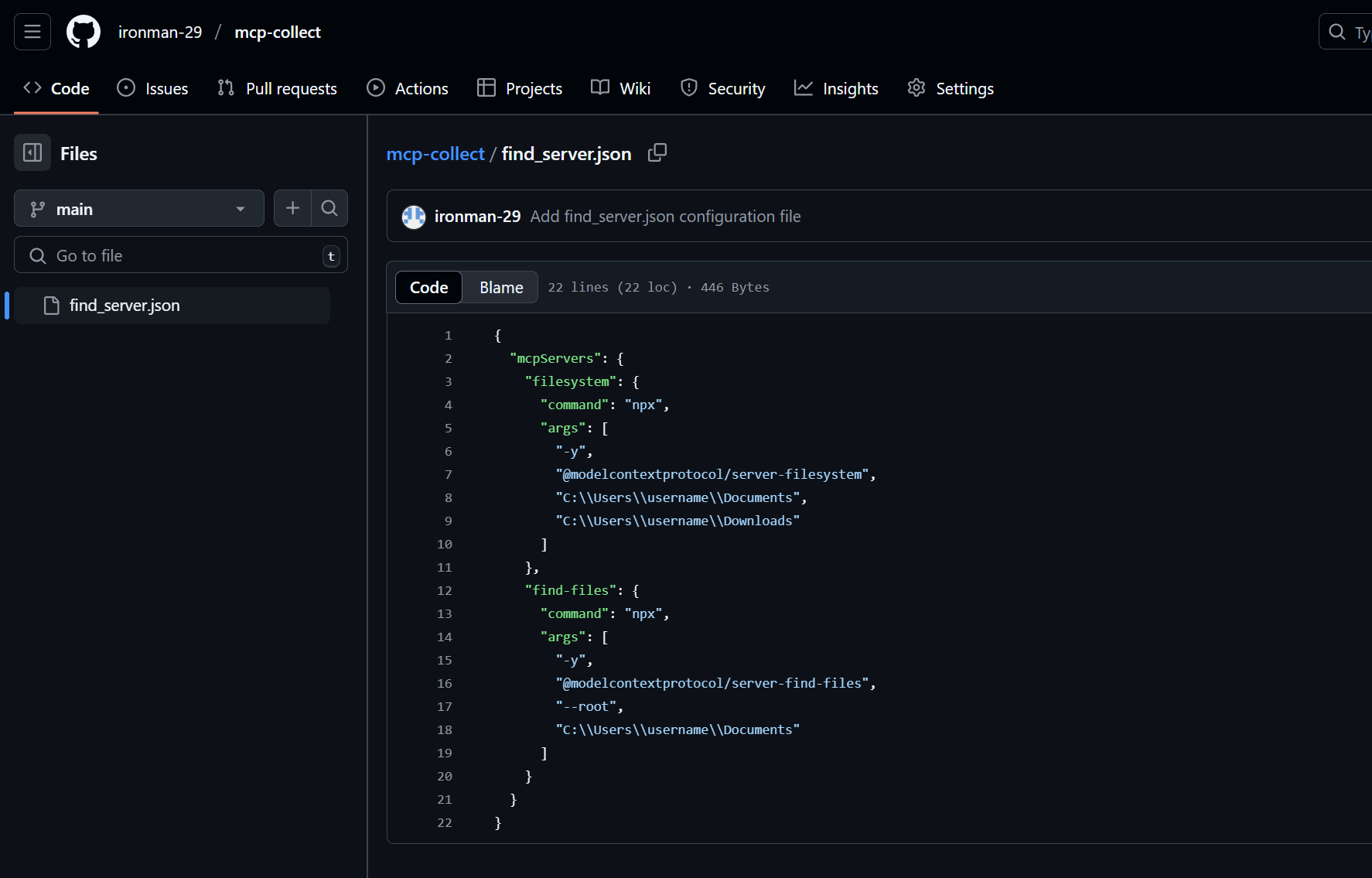Image resolution: width=1372 pixels, height=878 pixels.
Task: Click "filesystem" key in code
Action: pos(571,381)
